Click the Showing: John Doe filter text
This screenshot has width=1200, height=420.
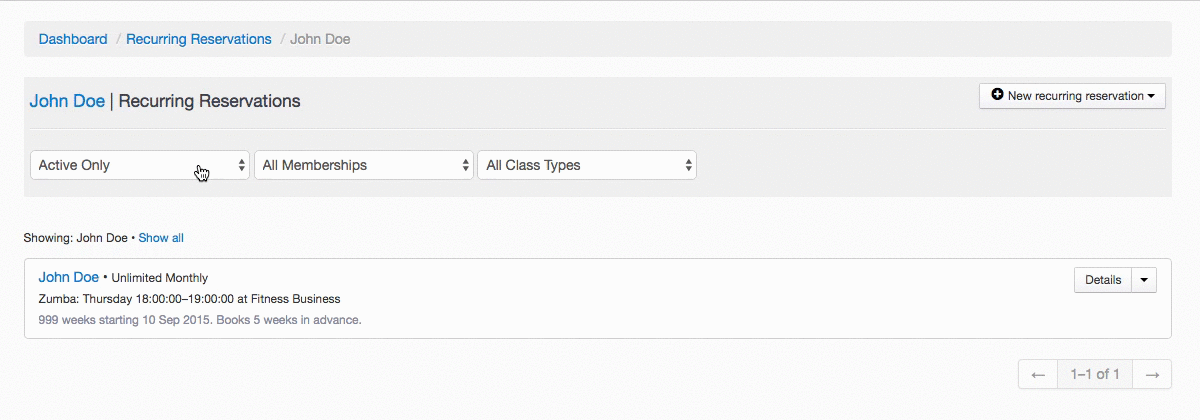pyautogui.click(x=76, y=238)
